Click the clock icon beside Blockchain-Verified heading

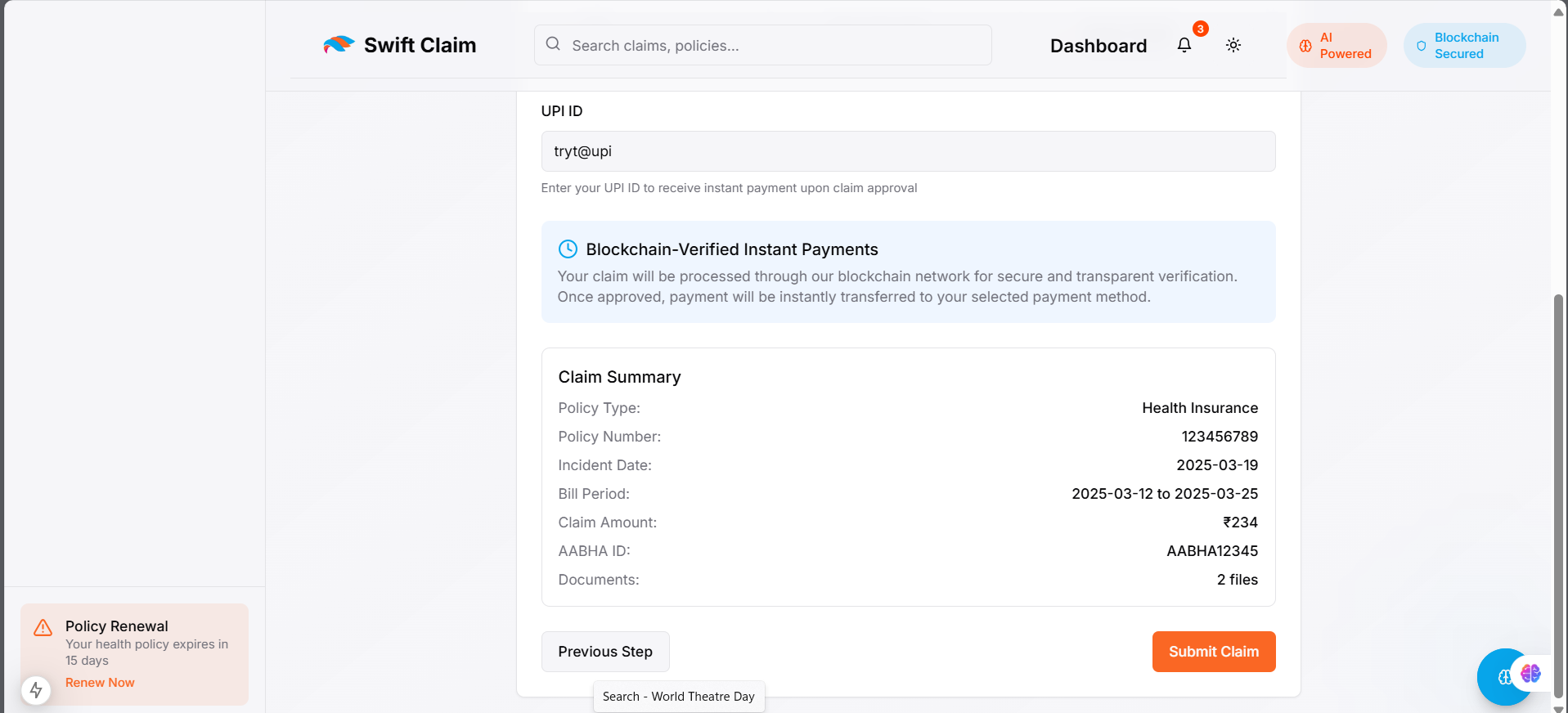tap(568, 249)
